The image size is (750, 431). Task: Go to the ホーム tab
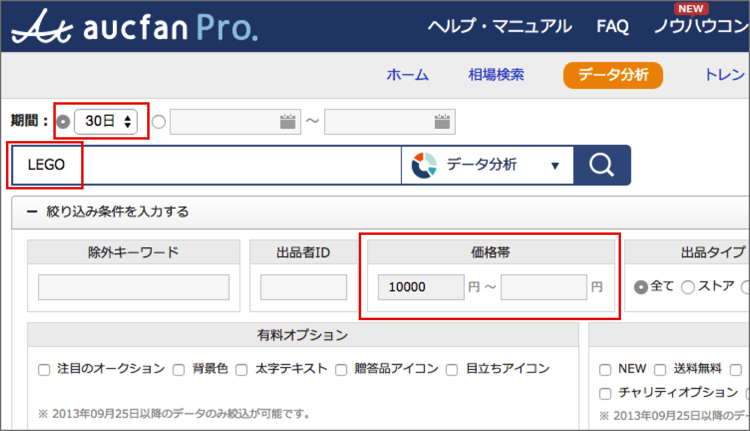point(407,75)
